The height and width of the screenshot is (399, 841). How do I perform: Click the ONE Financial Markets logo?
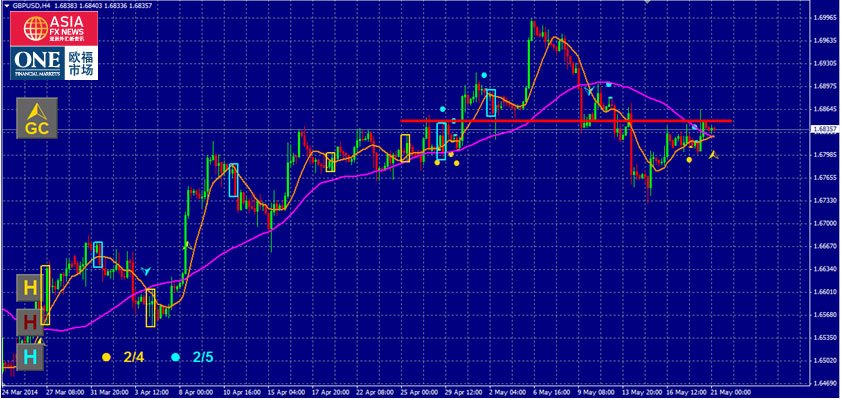pyautogui.click(x=54, y=63)
